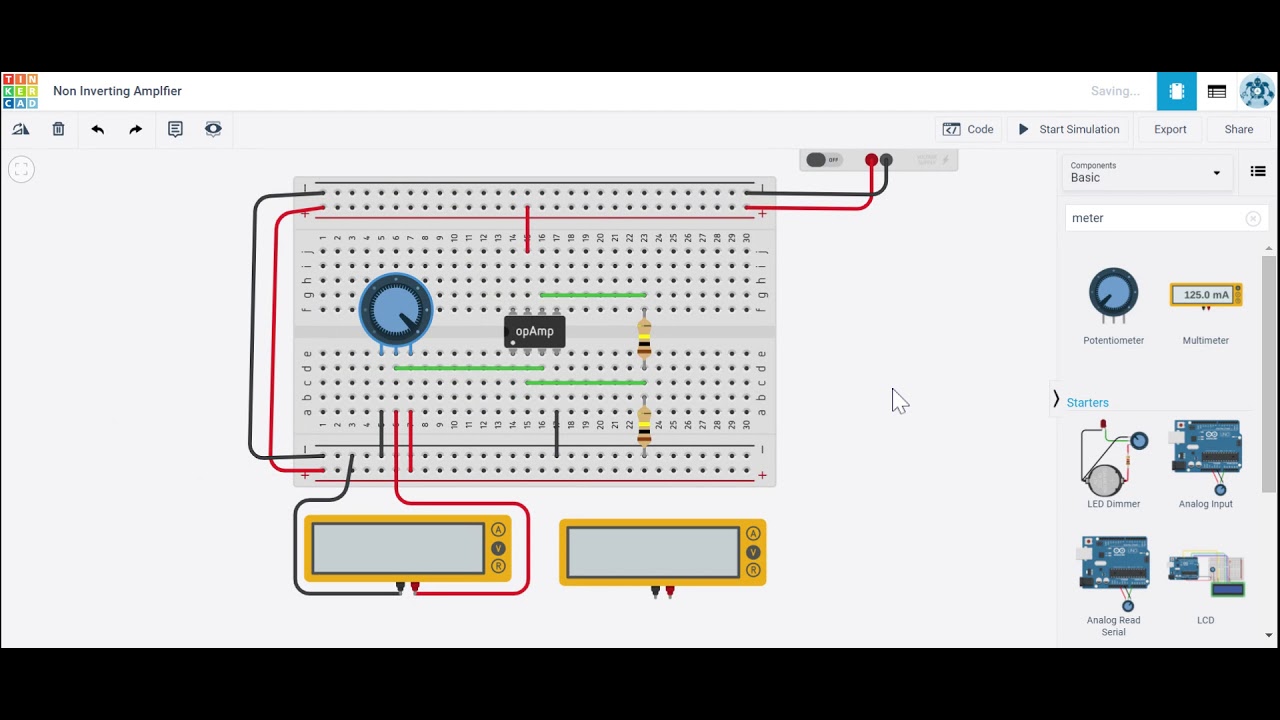Open the Code editor
Viewport: 1280px width, 720px height.
click(x=968, y=129)
